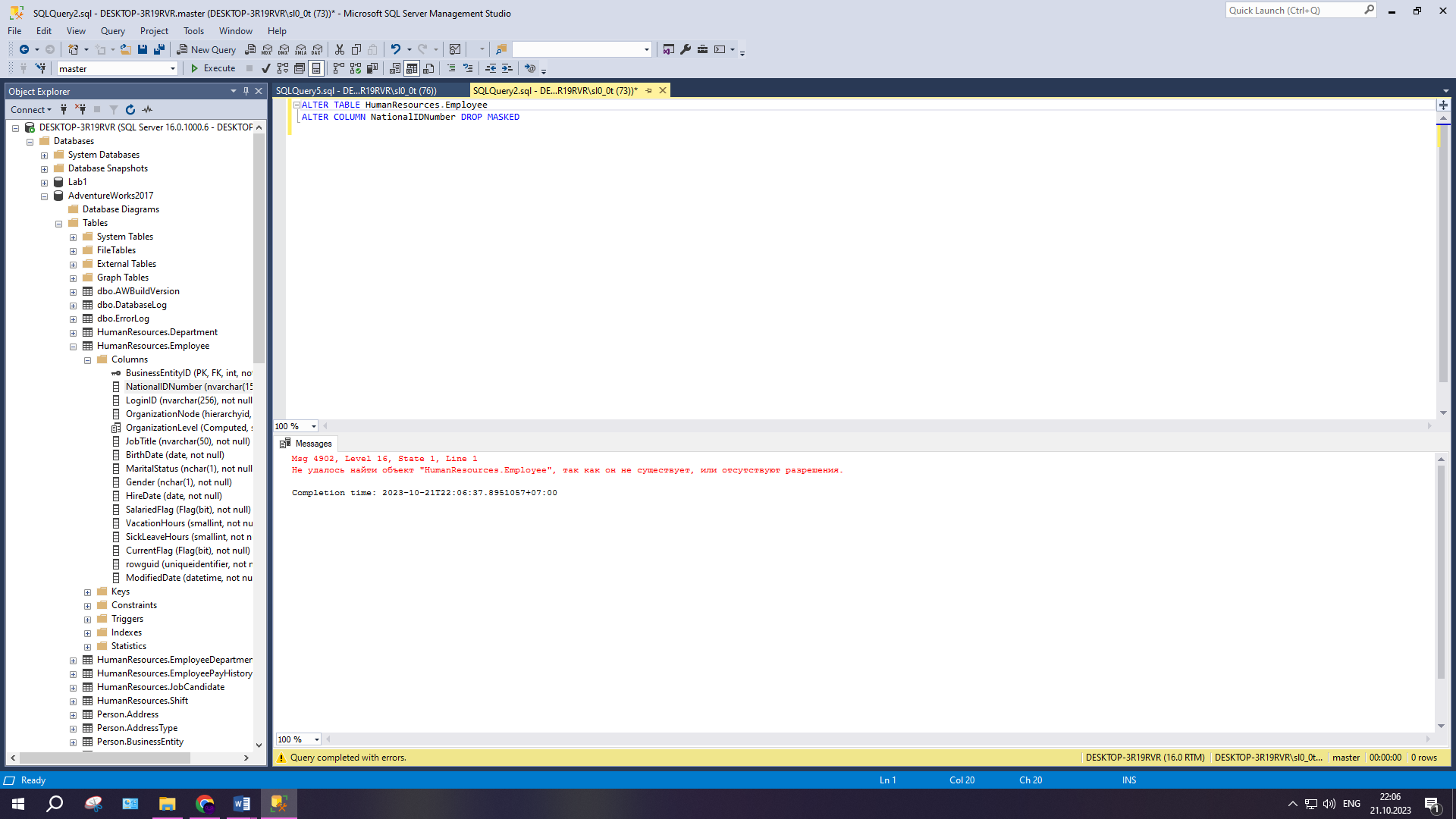Click the New Project icon in toolbar
This screenshot has width=1456, height=819.
[x=74, y=49]
